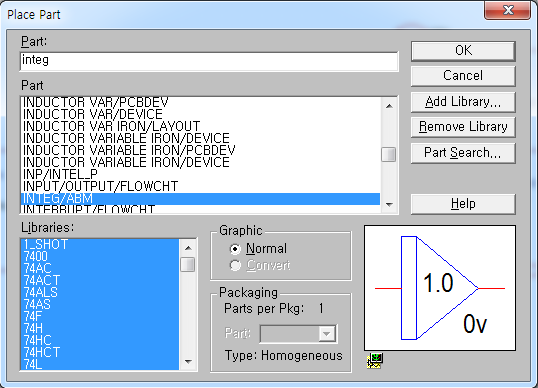Open Part Search
The height and width of the screenshot is (388, 538).
coord(463,153)
